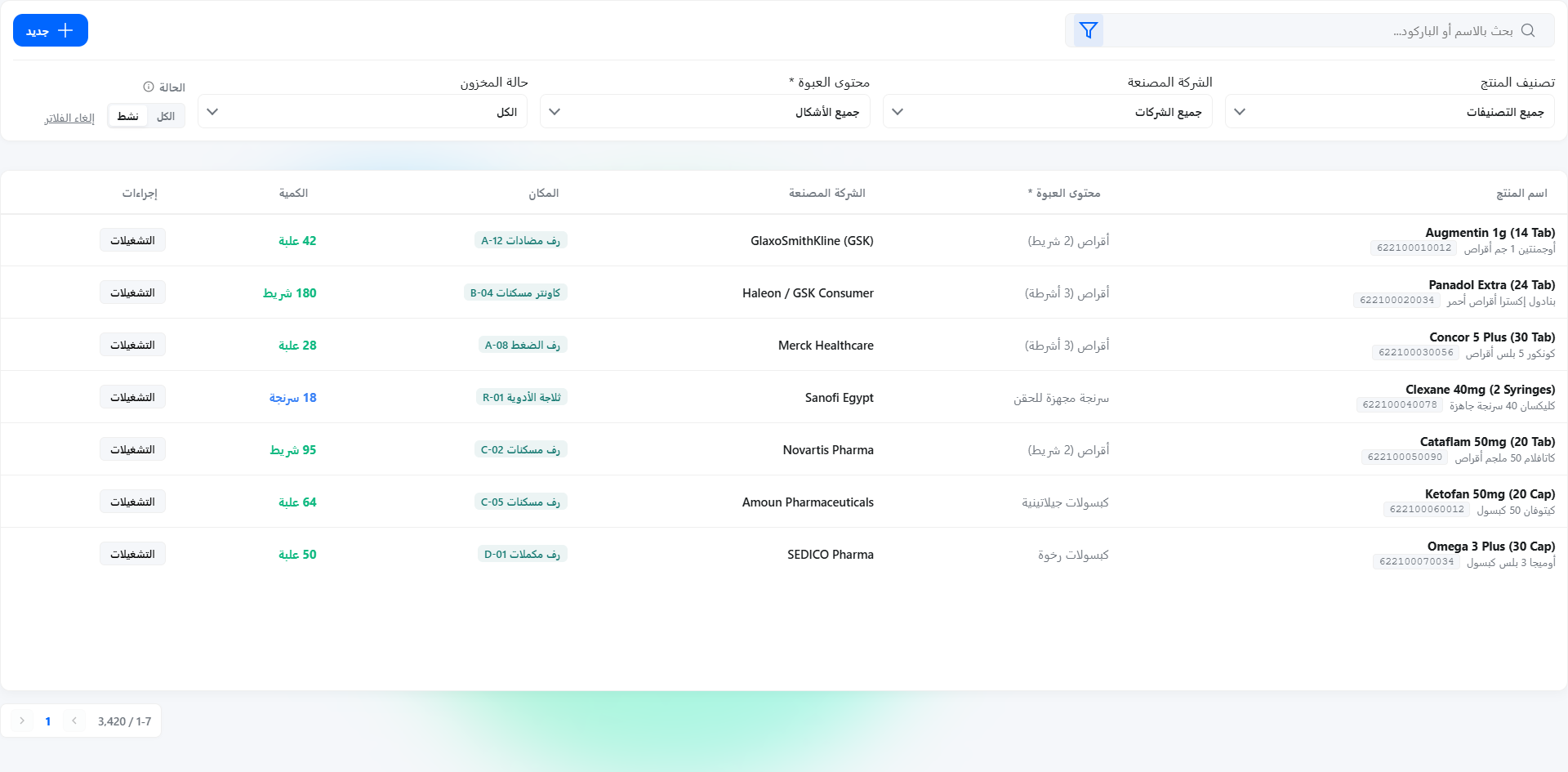
Task: Click product name Cataflam 50mg (20 Tab)
Action: [x=1487, y=442]
